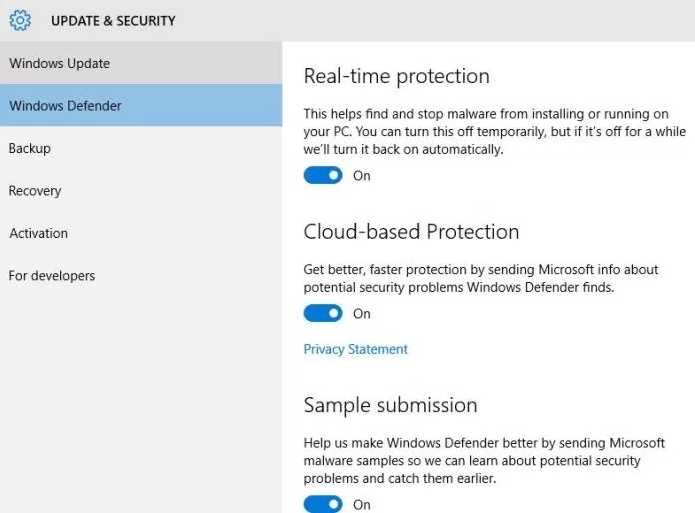Click the description text under Sample submission
695x513 pixels.
coord(484,461)
